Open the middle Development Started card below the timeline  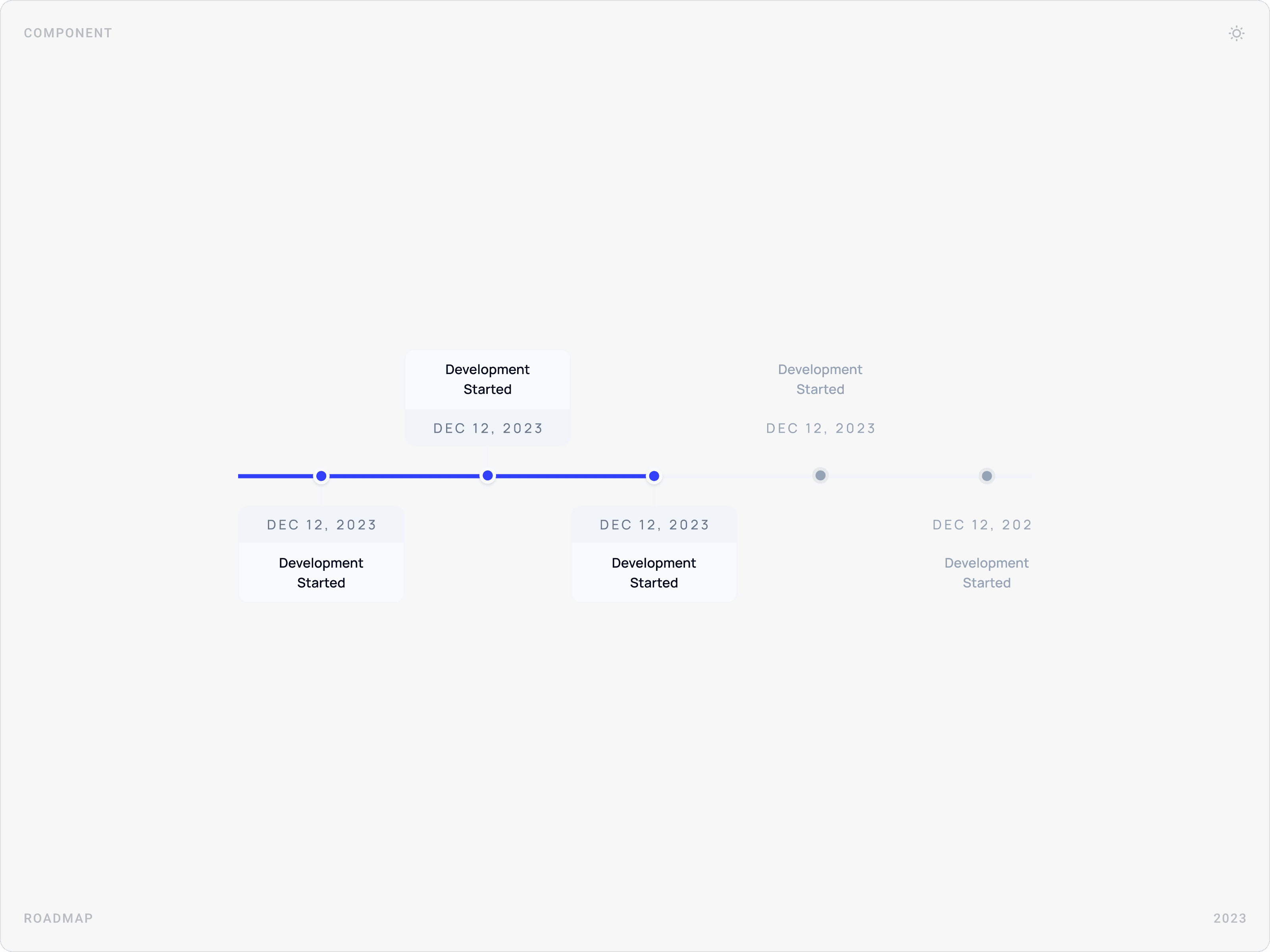[x=654, y=573]
